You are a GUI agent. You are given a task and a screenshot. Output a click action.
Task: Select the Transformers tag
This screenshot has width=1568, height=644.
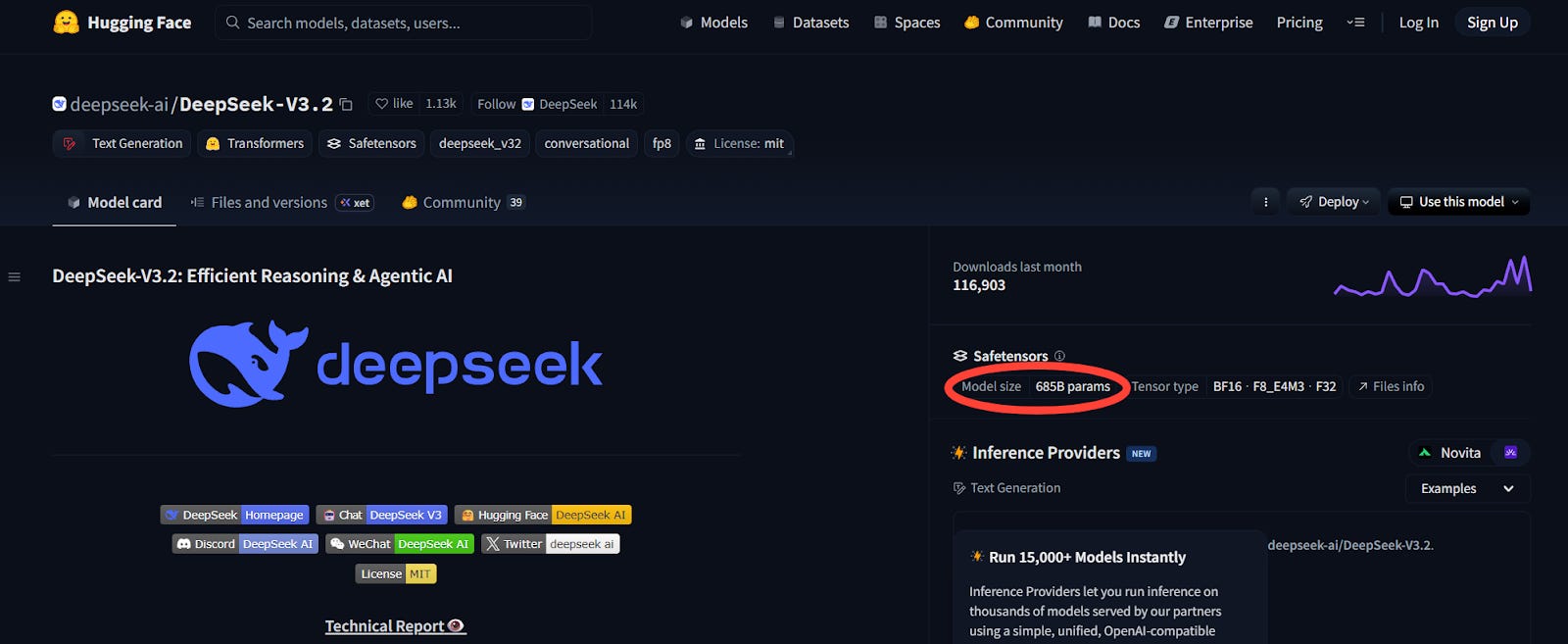tap(255, 143)
